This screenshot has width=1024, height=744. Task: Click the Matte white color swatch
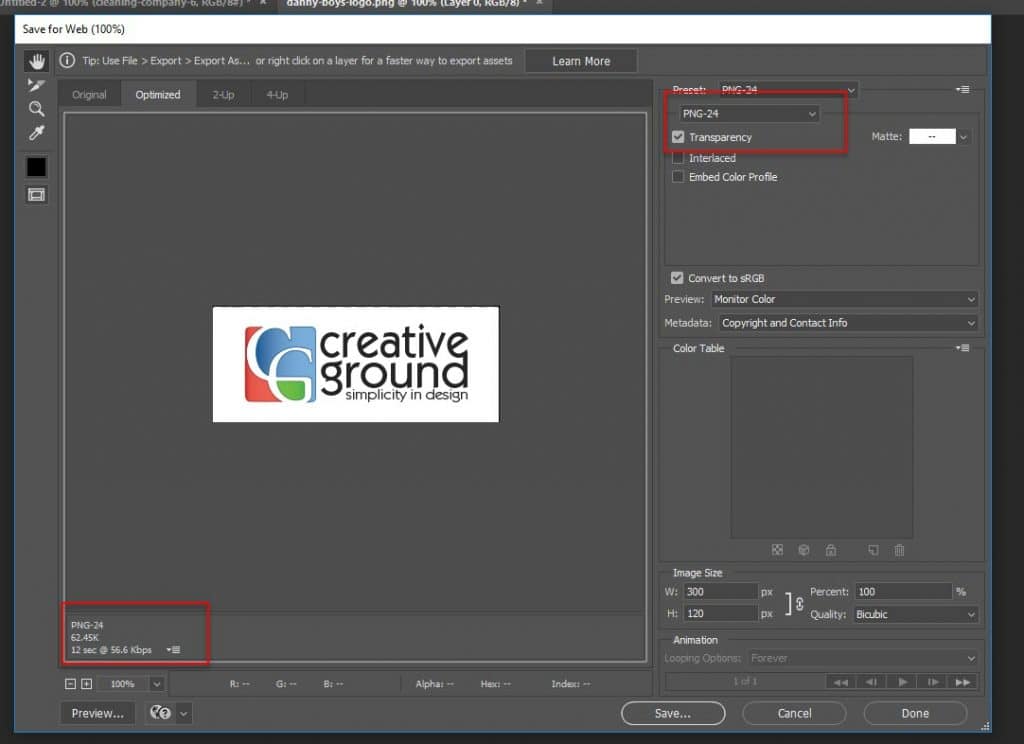[932, 137]
